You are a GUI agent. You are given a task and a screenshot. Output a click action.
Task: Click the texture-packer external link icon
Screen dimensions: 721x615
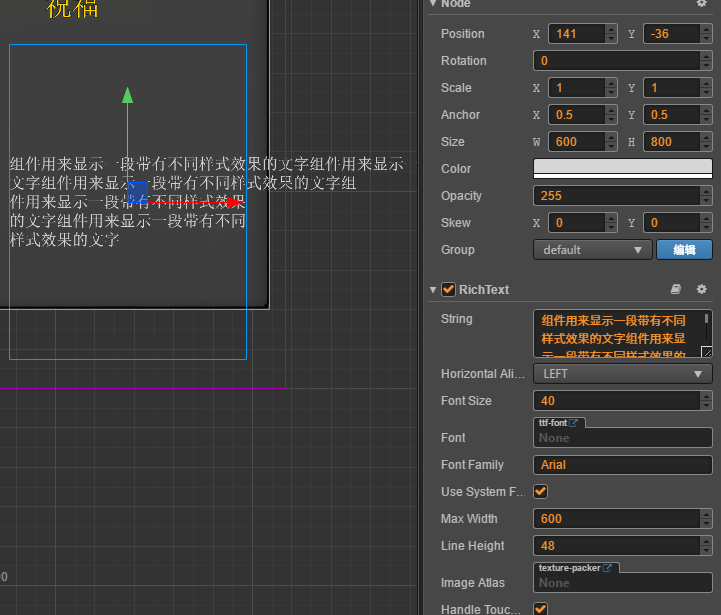coord(606,568)
